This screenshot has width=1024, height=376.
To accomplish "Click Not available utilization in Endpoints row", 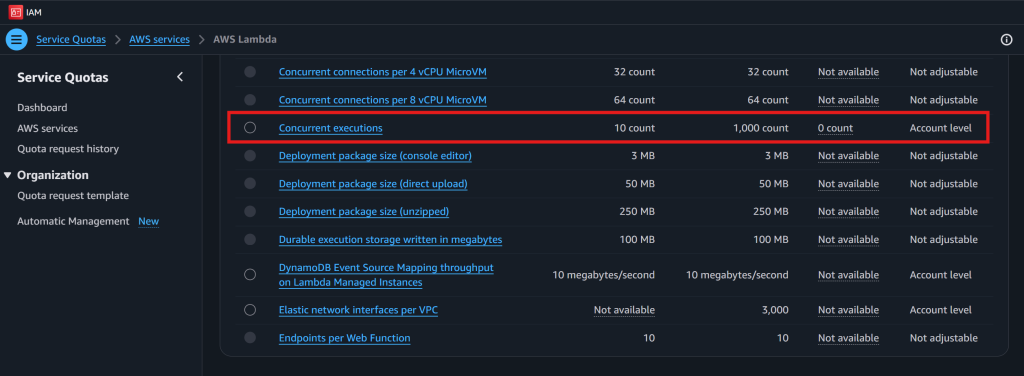I will pos(848,338).
